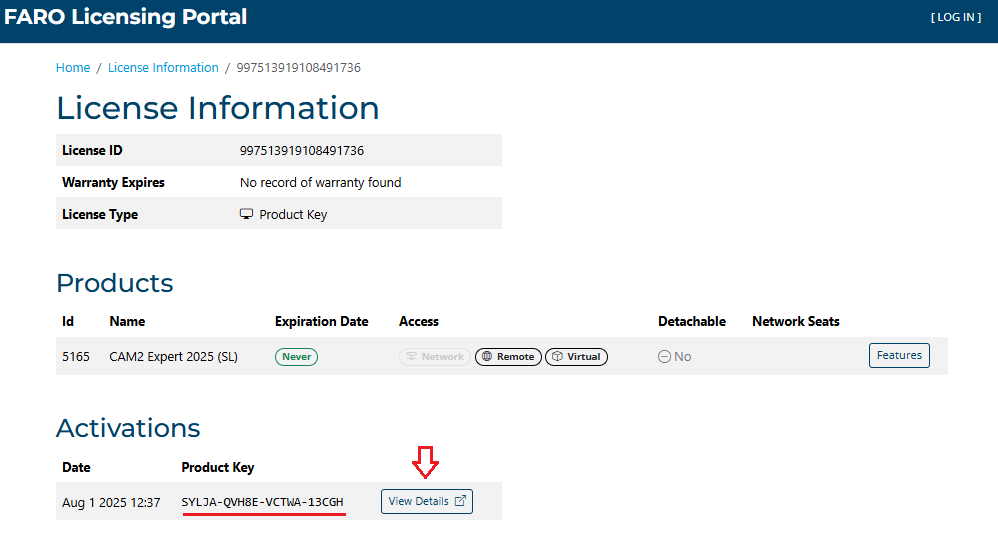The width and height of the screenshot is (998, 537).
Task: Click the monitor icon beside Product Key
Action: pos(246,214)
